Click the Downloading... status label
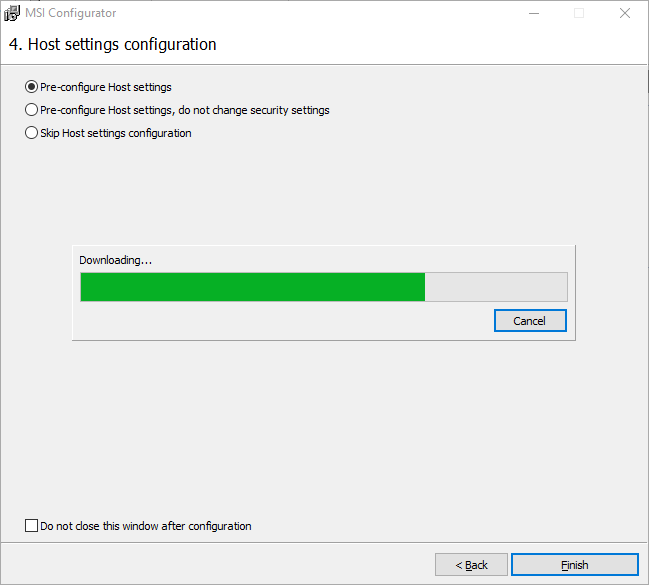The height and width of the screenshot is (585, 649). [x=116, y=260]
